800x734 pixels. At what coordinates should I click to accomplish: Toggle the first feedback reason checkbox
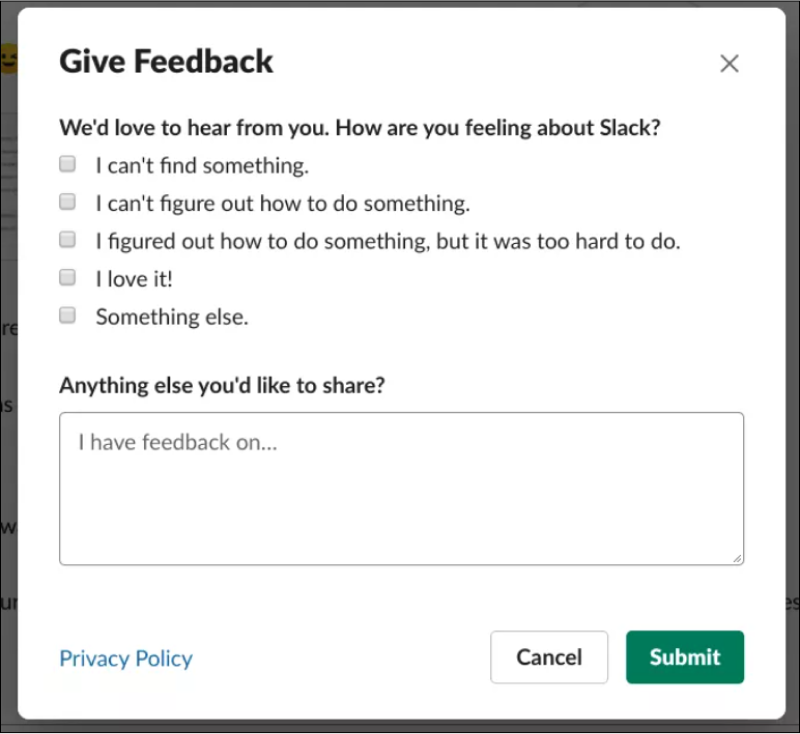tap(67, 163)
